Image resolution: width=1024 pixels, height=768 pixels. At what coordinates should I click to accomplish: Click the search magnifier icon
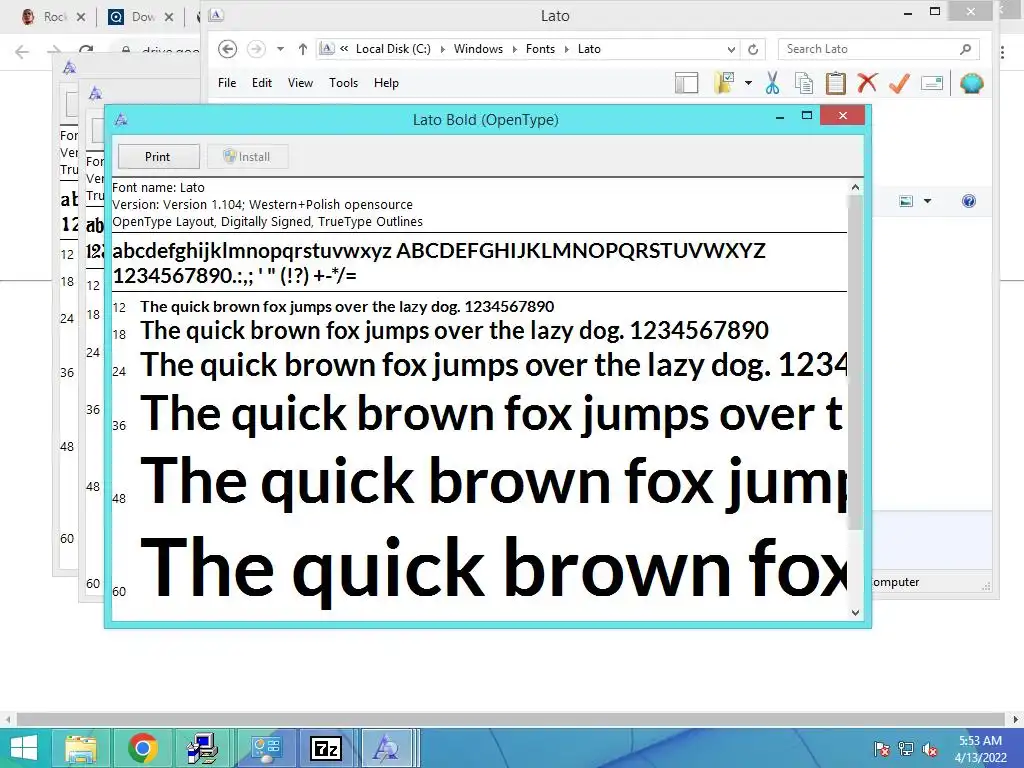pyautogui.click(x=965, y=49)
